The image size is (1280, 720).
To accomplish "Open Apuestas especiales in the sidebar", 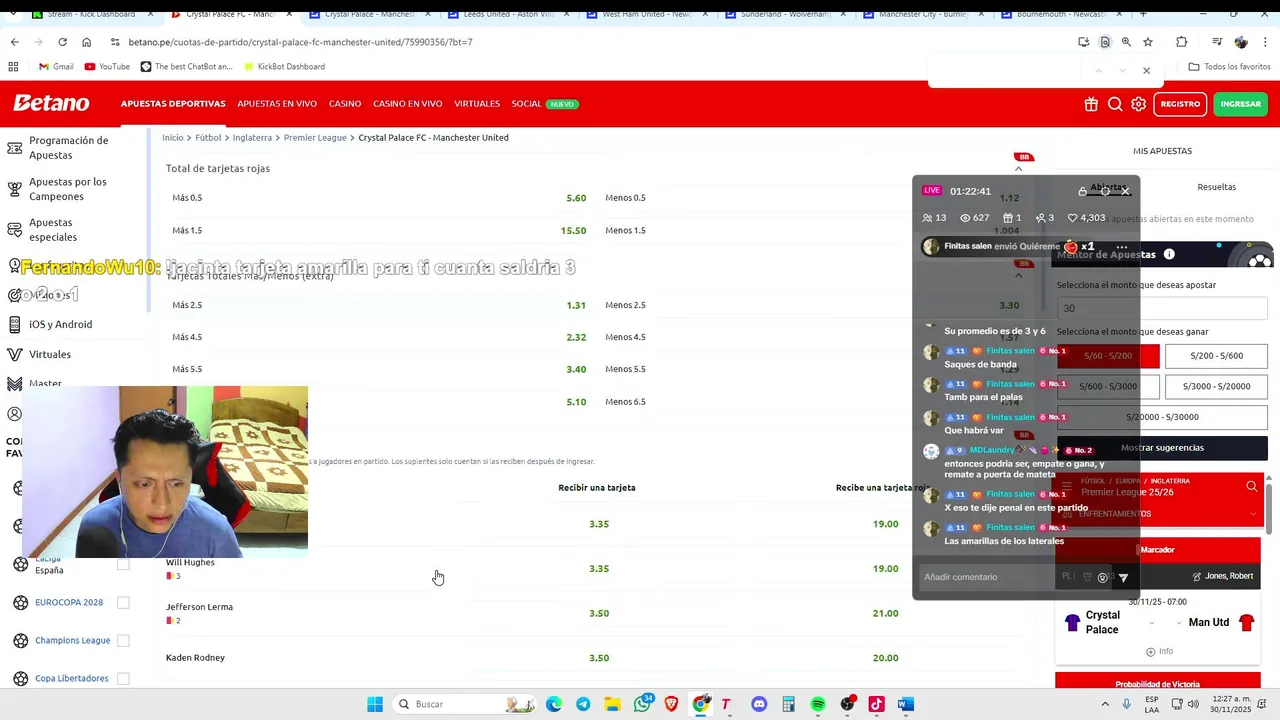I will (x=53, y=230).
